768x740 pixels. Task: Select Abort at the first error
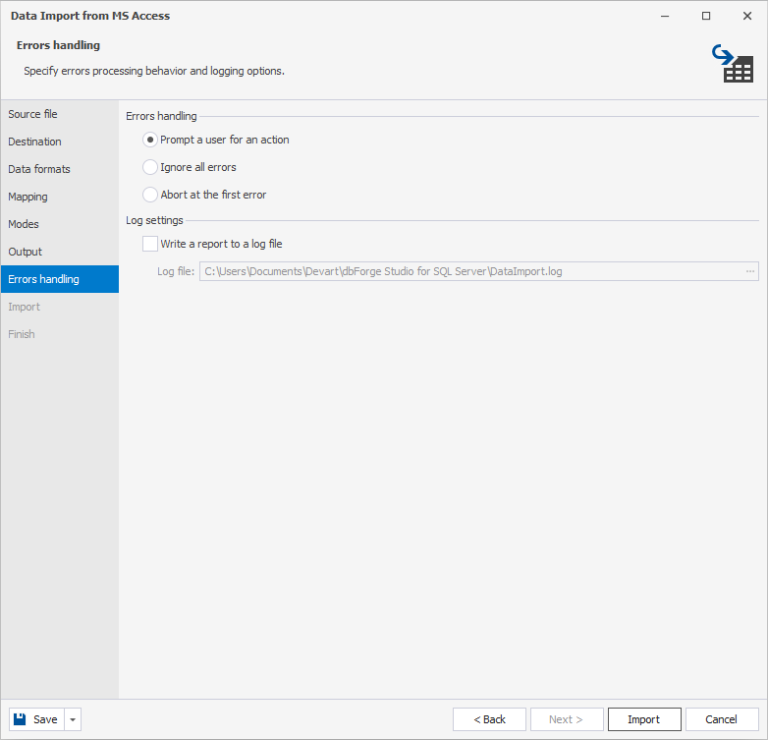pyautogui.click(x=151, y=194)
